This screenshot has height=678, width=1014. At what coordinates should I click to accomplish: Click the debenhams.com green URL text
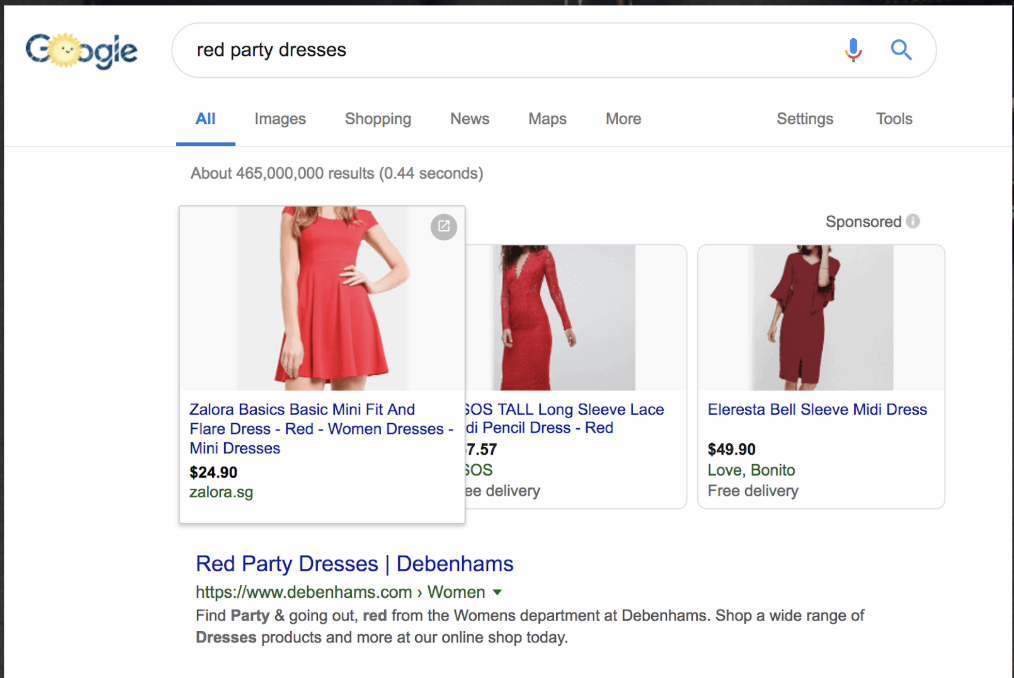340,592
